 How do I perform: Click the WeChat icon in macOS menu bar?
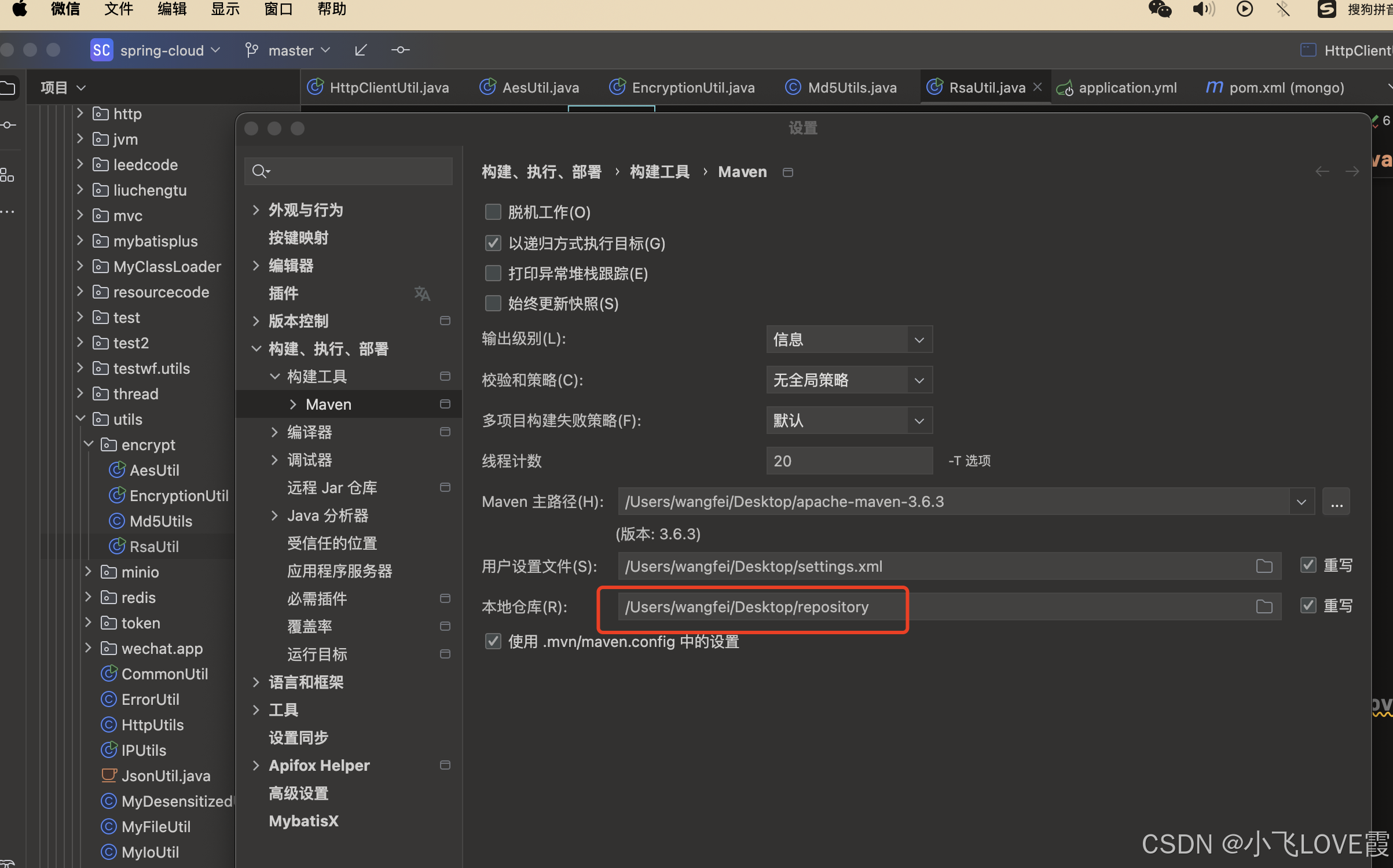tap(1160, 9)
